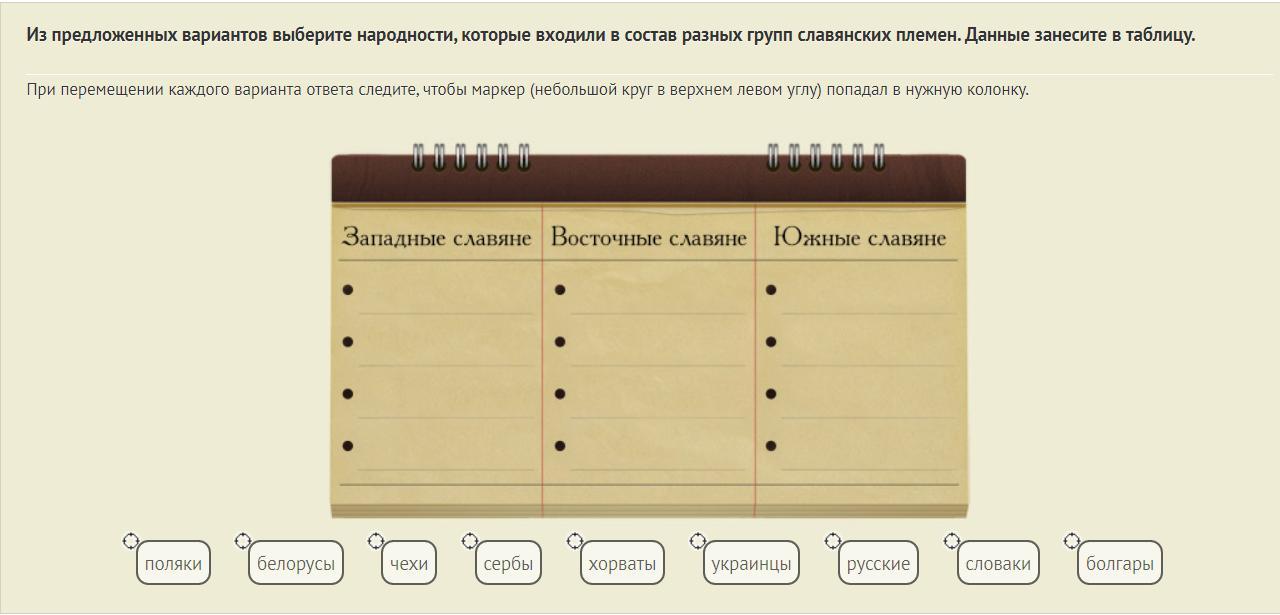This screenshot has height=615, width=1280.
Task: Select the белорусы answer tile
Action: [x=296, y=564]
